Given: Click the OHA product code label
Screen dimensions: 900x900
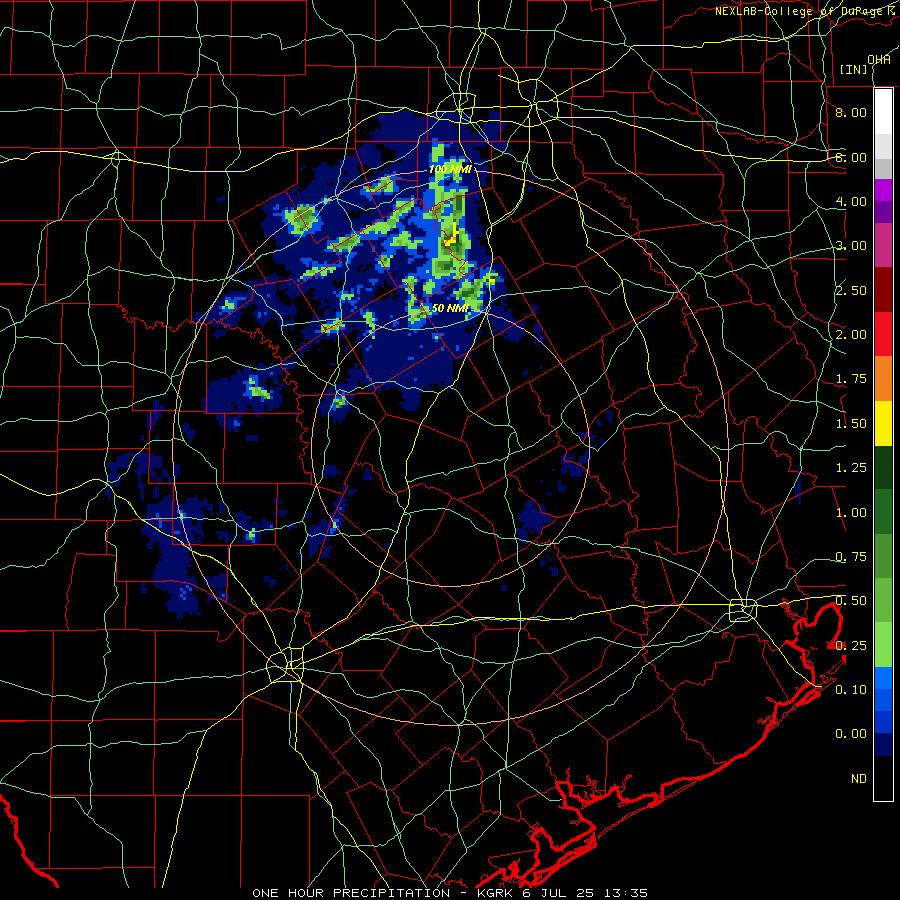Looking at the screenshot, I should (x=879, y=60).
